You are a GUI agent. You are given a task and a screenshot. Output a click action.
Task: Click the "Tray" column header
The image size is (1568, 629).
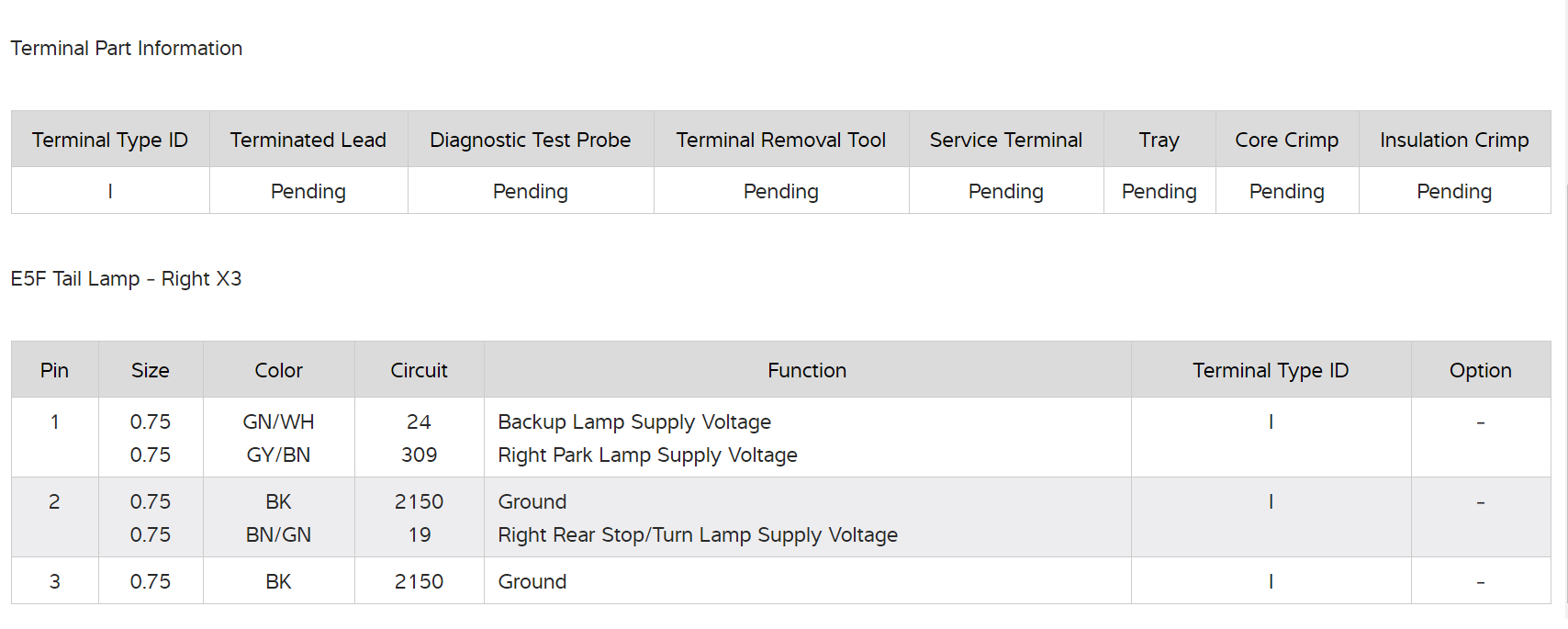pos(1159,140)
